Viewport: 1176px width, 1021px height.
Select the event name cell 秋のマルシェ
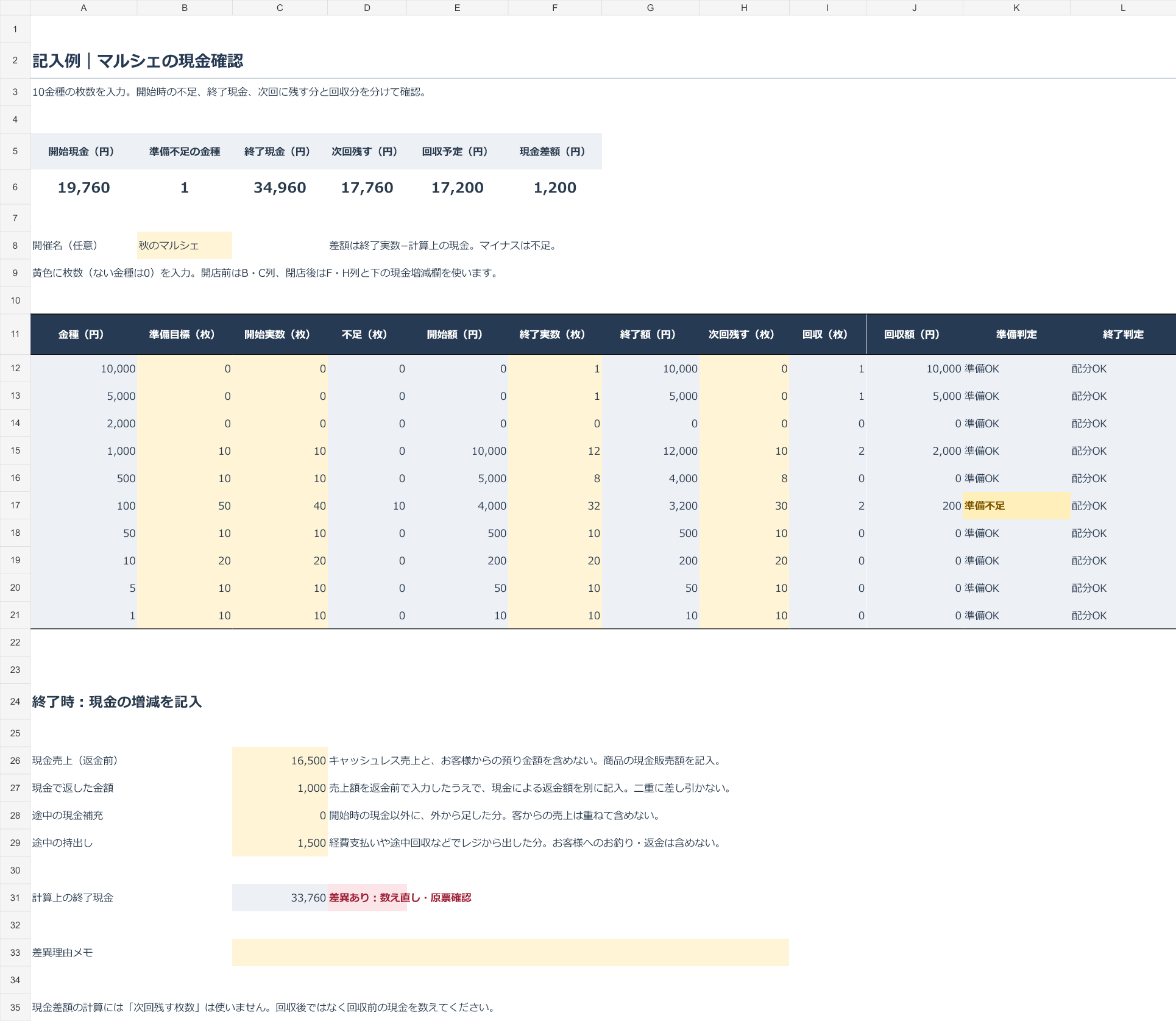tap(185, 246)
